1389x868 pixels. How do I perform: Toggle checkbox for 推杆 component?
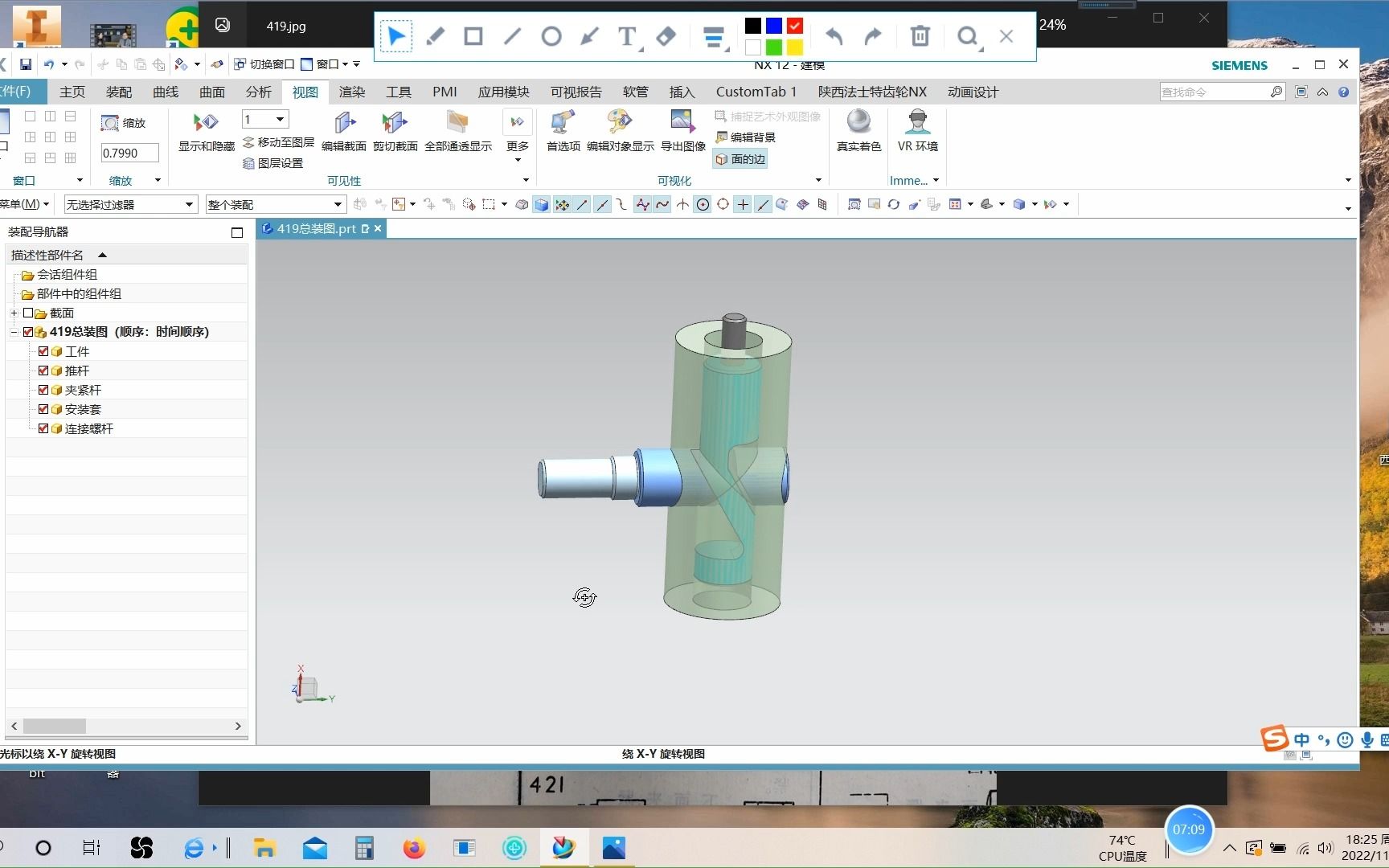[x=43, y=371]
